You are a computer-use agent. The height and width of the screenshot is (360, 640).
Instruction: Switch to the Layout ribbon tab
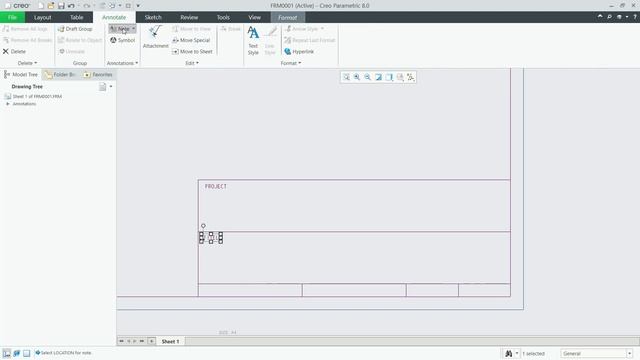(42, 17)
